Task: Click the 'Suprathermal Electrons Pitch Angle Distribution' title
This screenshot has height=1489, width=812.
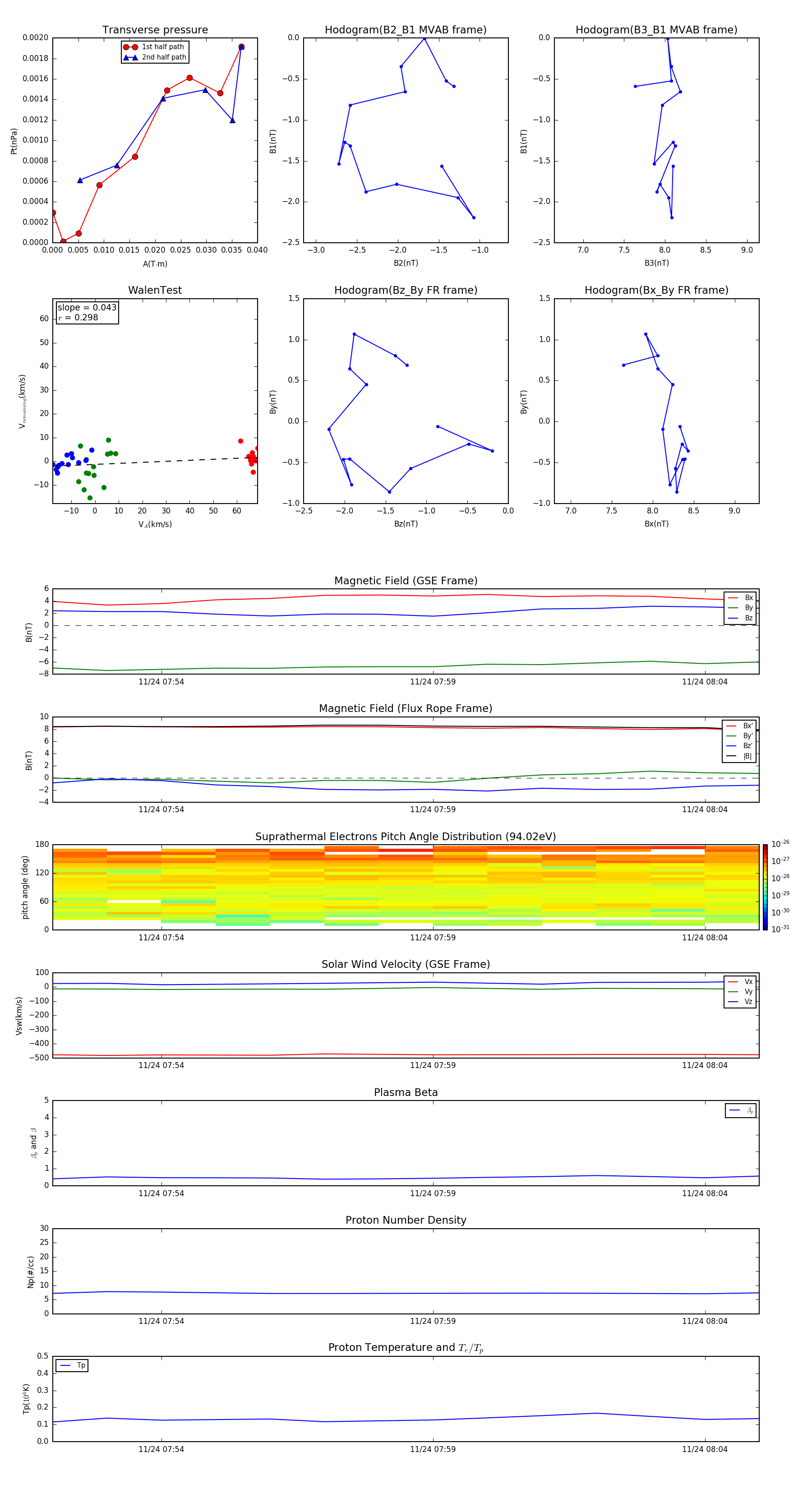Action: tap(406, 837)
